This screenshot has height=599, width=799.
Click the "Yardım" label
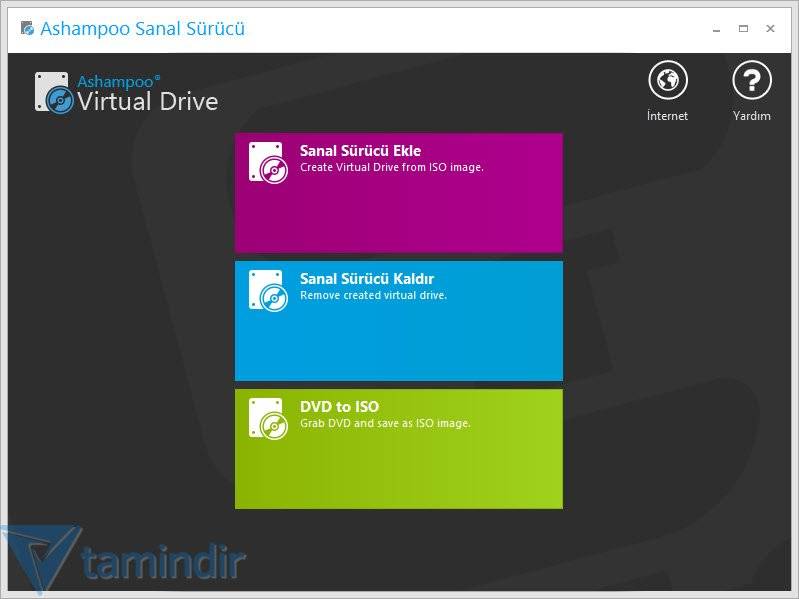[751, 116]
